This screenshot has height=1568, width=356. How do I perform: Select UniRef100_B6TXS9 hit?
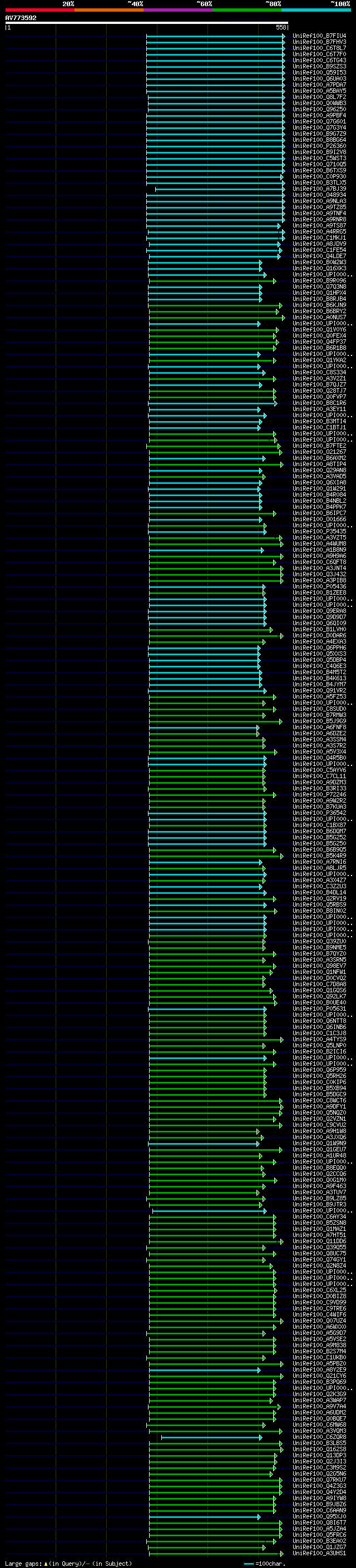(319, 170)
